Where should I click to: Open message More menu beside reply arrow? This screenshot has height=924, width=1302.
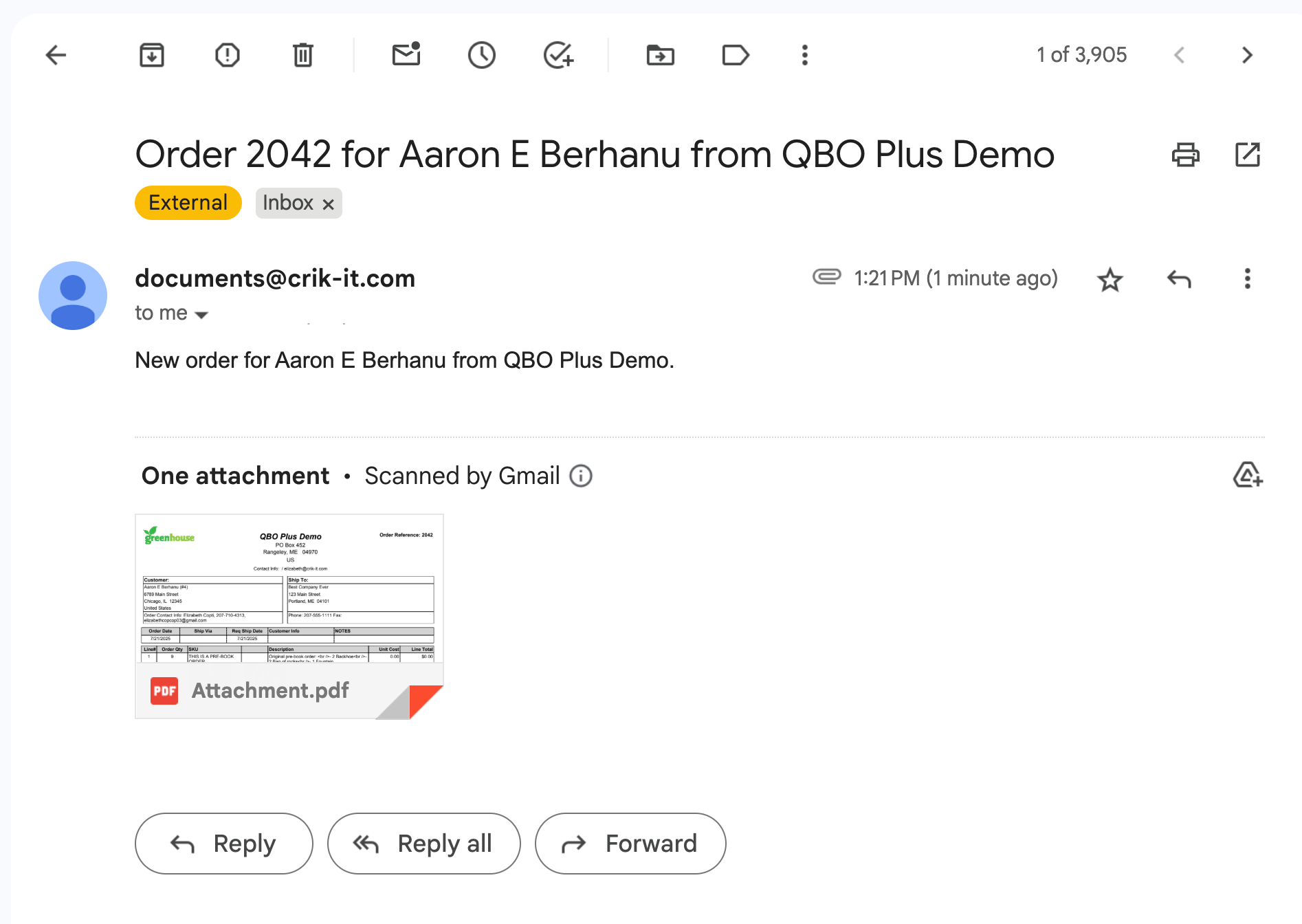point(1247,278)
